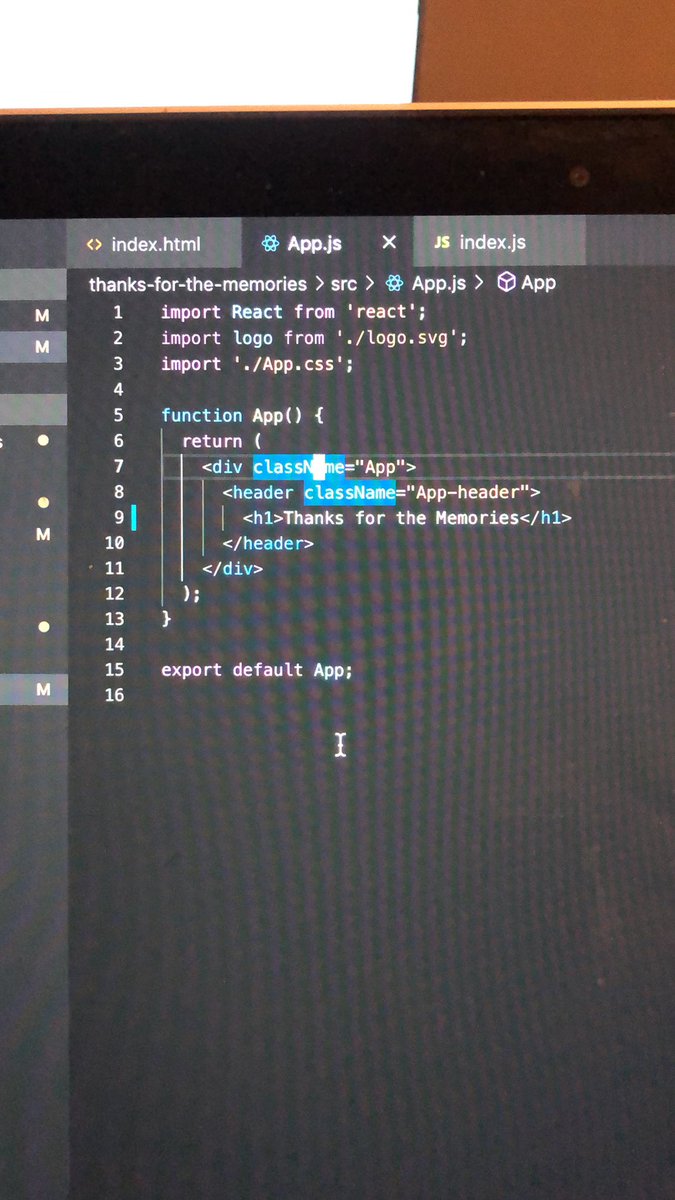Click 'function App()' declaration
This screenshot has height=1200, width=675.
[232, 415]
